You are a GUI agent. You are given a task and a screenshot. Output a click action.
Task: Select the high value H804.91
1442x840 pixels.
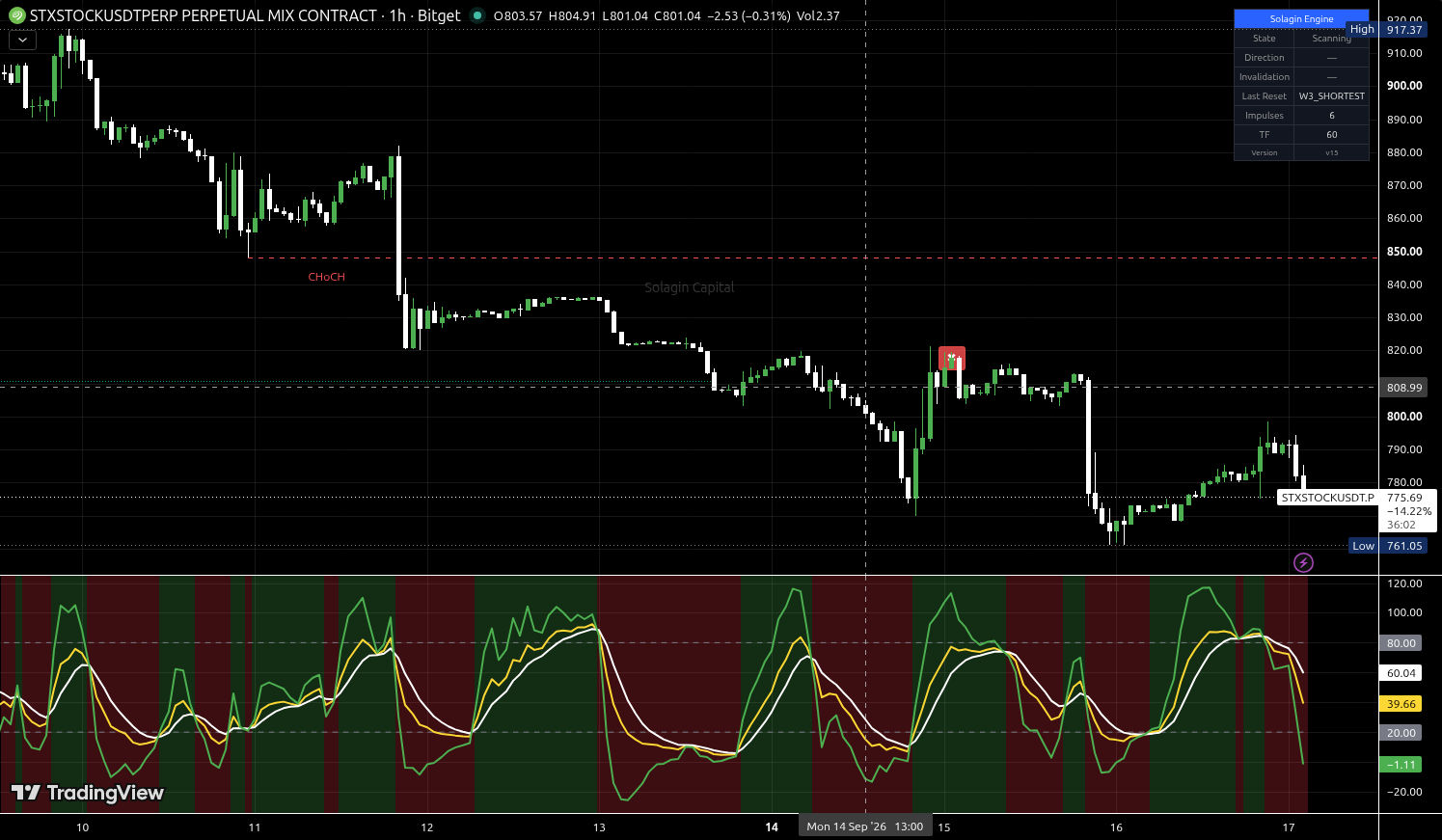(572, 16)
